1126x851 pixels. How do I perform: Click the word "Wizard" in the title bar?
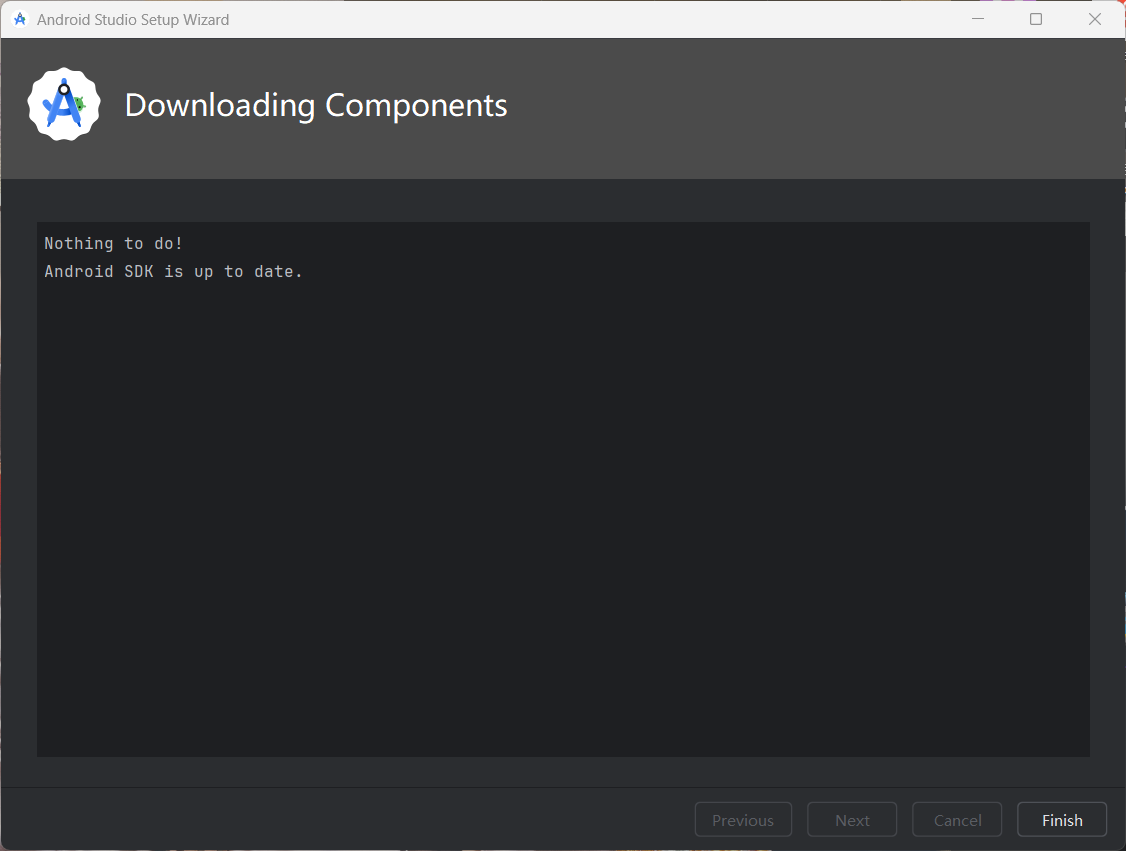pyautogui.click(x=205, y=19)
